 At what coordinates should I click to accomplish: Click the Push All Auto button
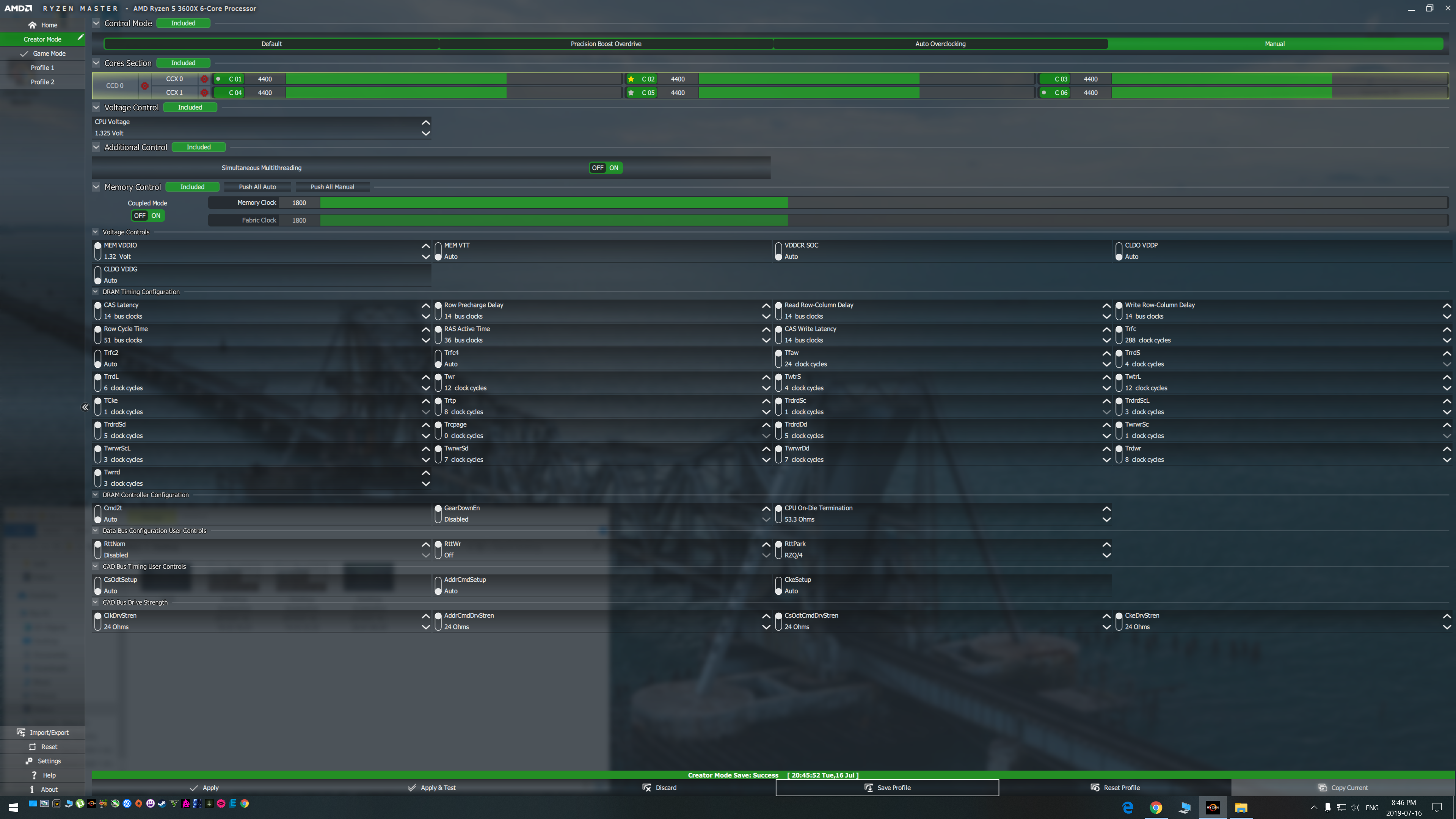[x=257, y=187]
